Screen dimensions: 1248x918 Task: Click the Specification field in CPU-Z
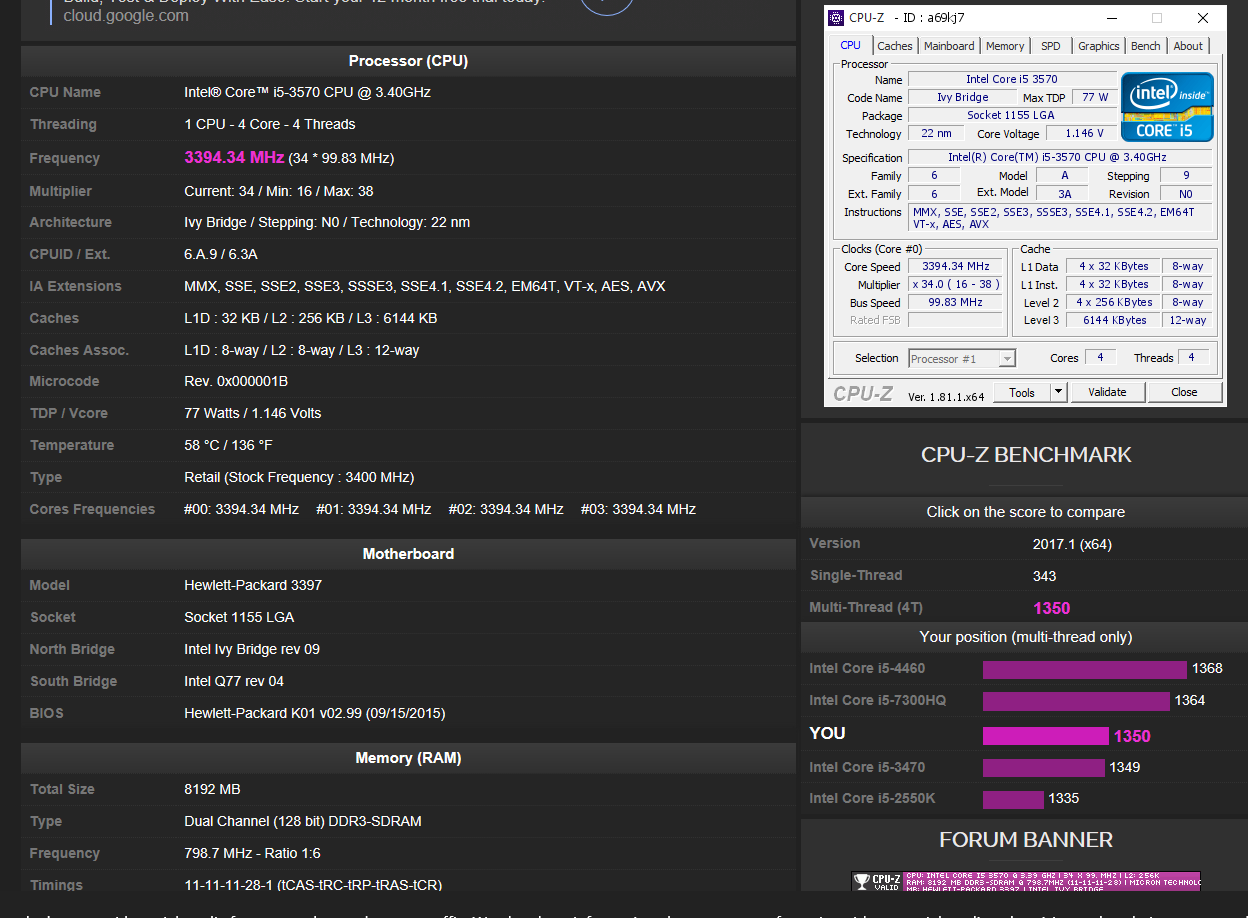(x=1060, y=157)
